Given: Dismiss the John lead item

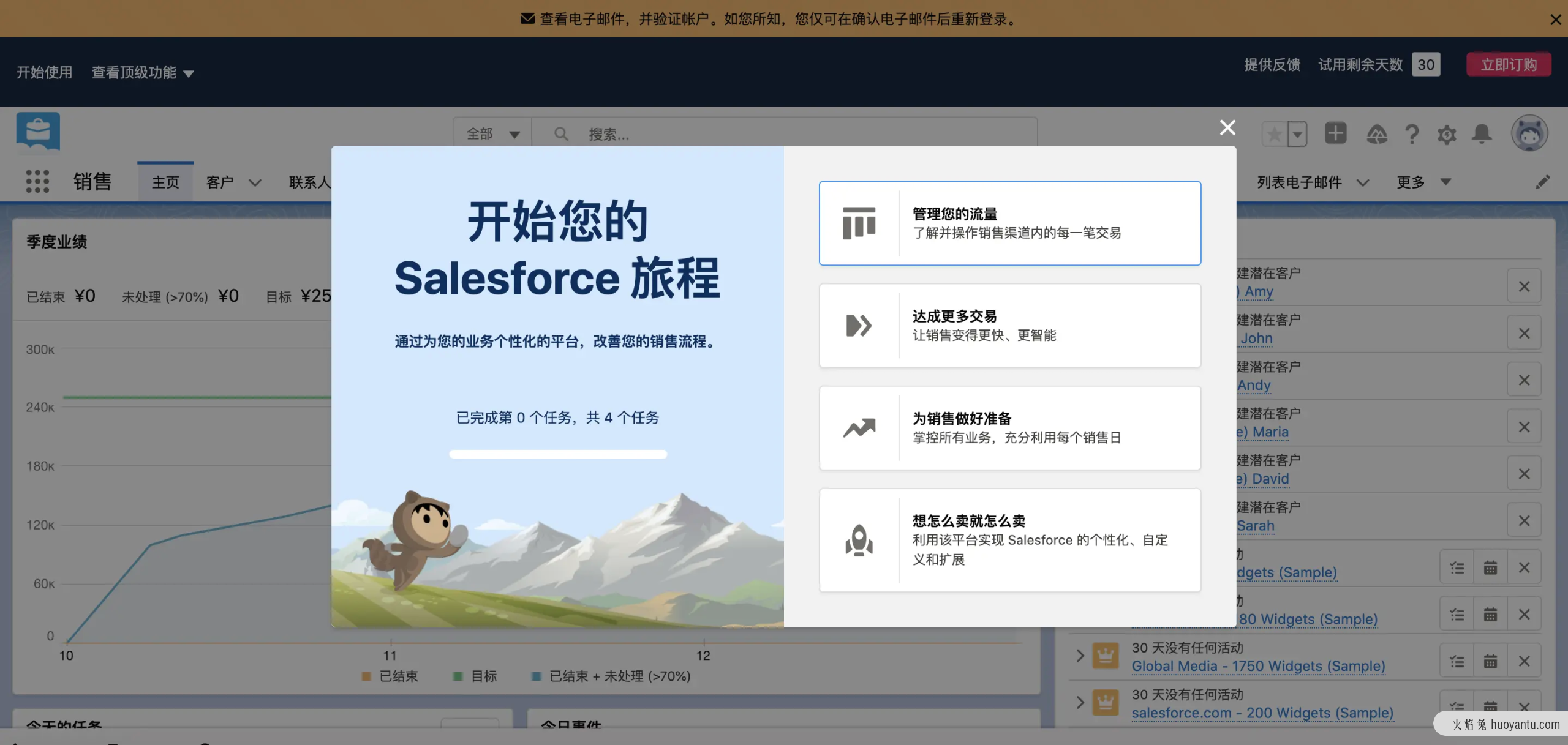Looking at the screenshot, I should tap(1524, 334).
